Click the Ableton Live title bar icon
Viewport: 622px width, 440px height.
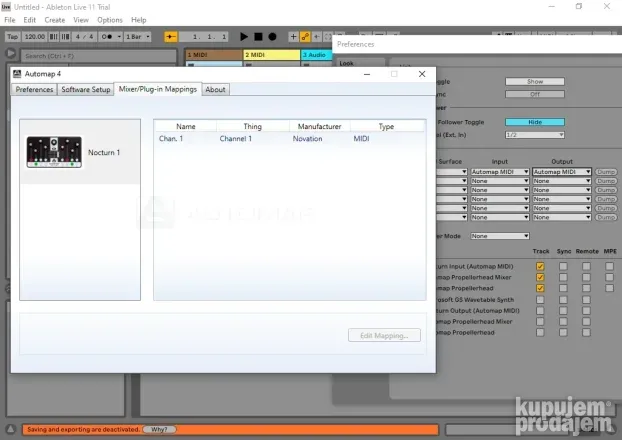tap(6, 7)
